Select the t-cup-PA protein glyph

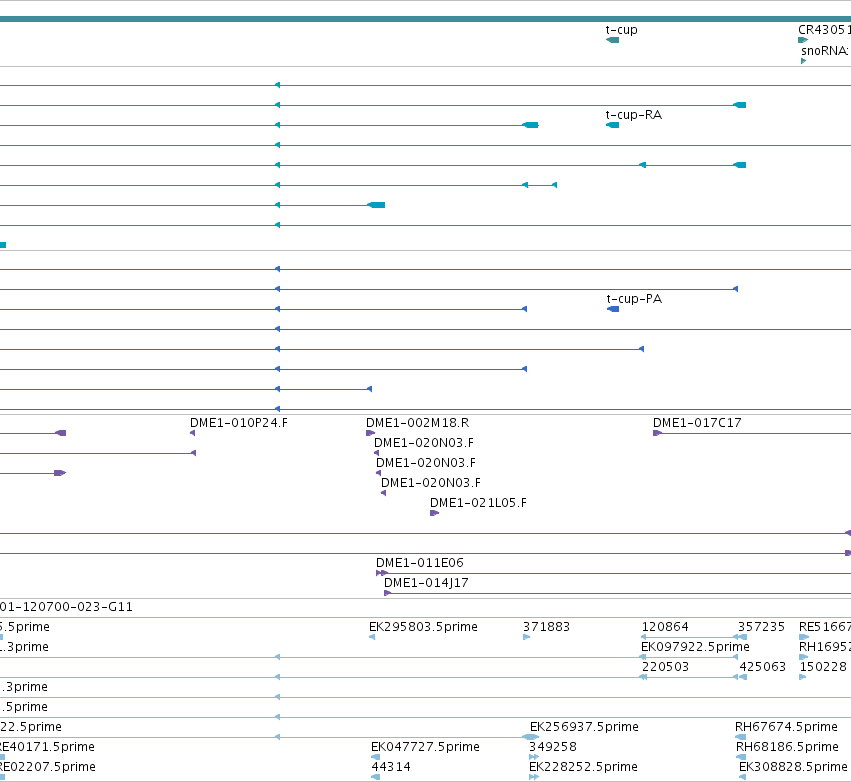point(613,309)
